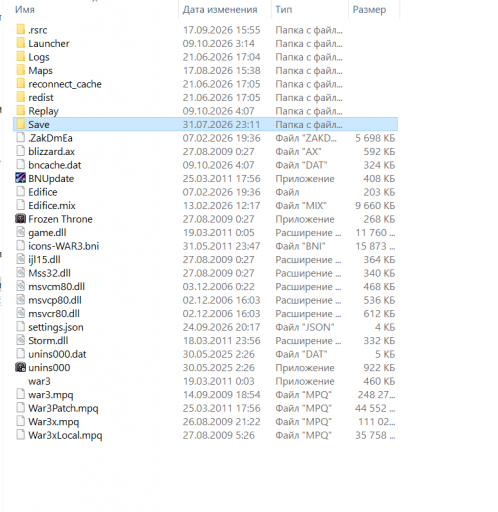Select the file name War3x.mpq
This screenshot has height=512, width=498.
pyautogui.click(x=54, y=422)
